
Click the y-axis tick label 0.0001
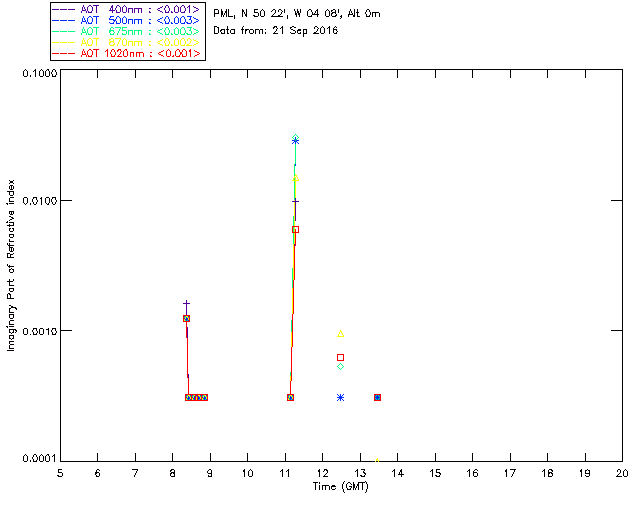click(x=40, y=459)
